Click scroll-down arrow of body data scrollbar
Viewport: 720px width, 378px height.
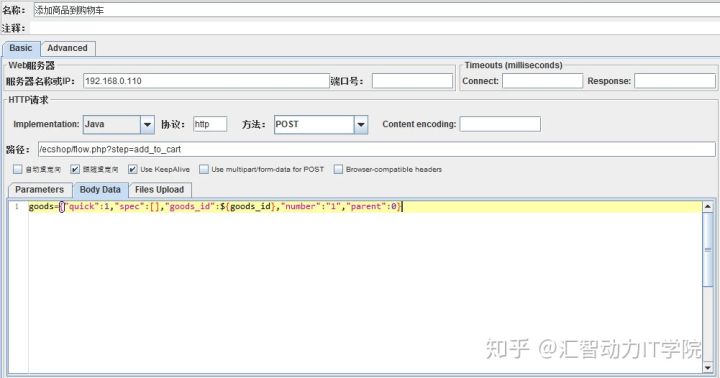(x=708, y=367)
